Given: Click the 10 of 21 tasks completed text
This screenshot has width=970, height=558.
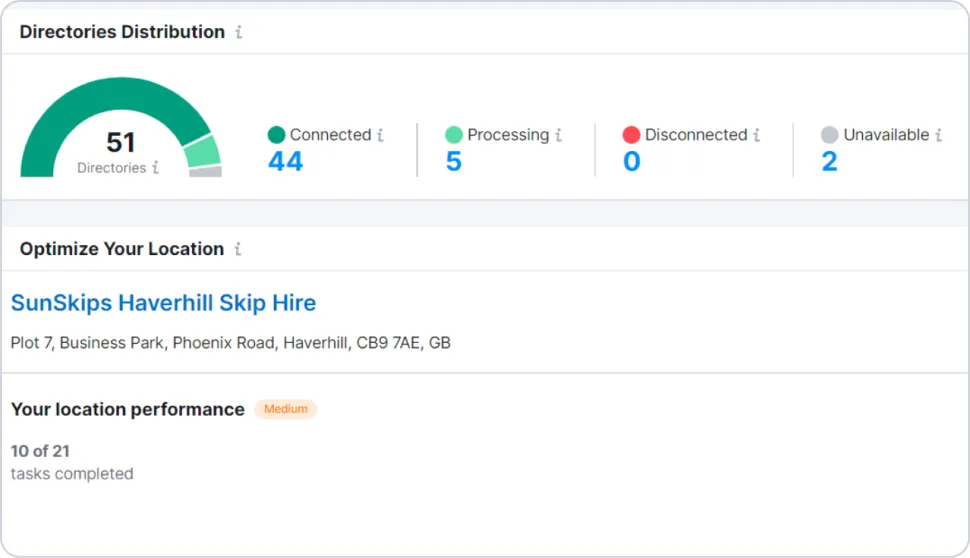Looking at the screenshot, I should pyautogui.click(x=72, y=462).
